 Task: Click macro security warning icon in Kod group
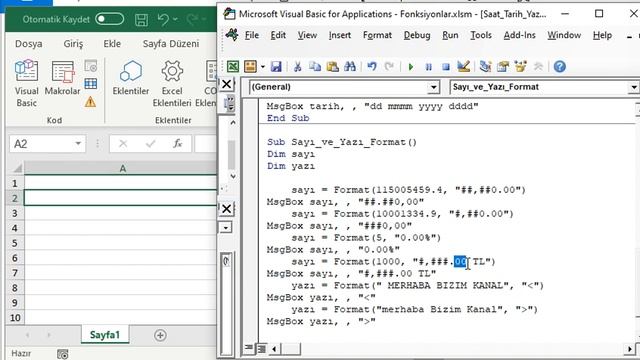coord(90,102)
